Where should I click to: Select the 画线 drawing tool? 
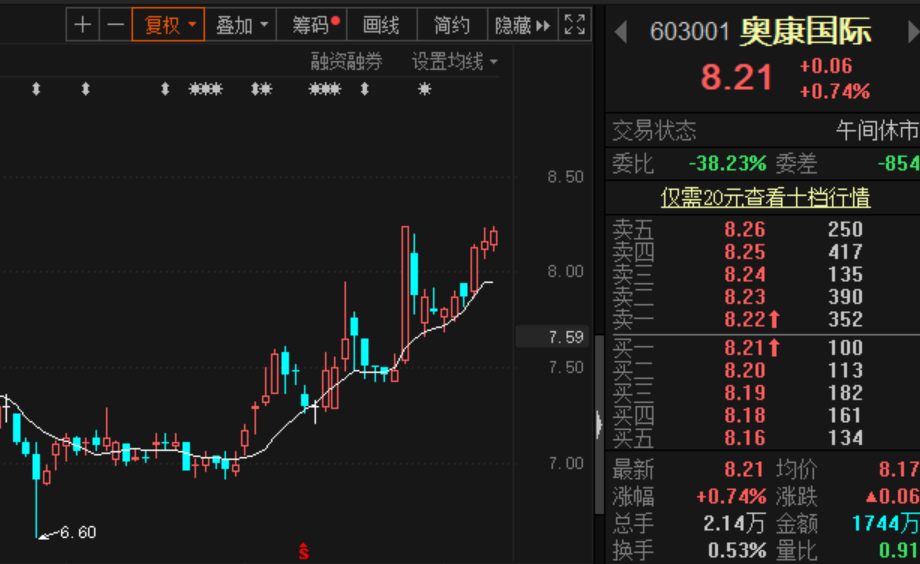click(381, 25)
